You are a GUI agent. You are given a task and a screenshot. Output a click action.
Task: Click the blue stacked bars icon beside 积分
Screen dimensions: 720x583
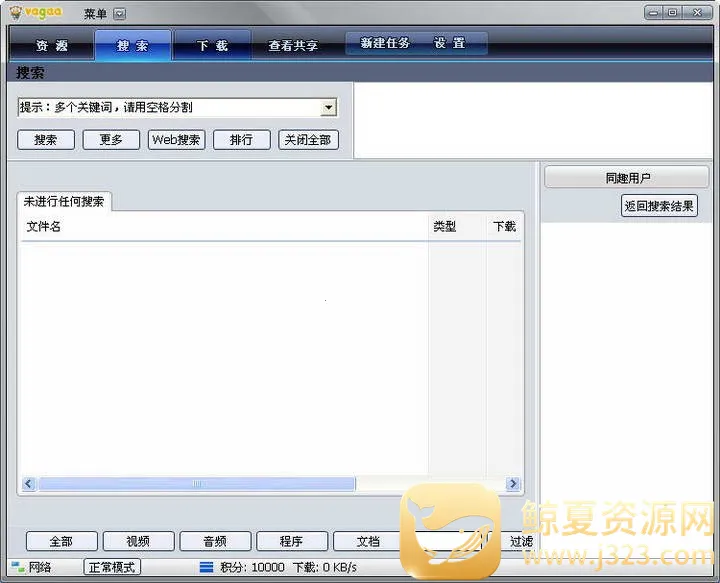(206, 567)
